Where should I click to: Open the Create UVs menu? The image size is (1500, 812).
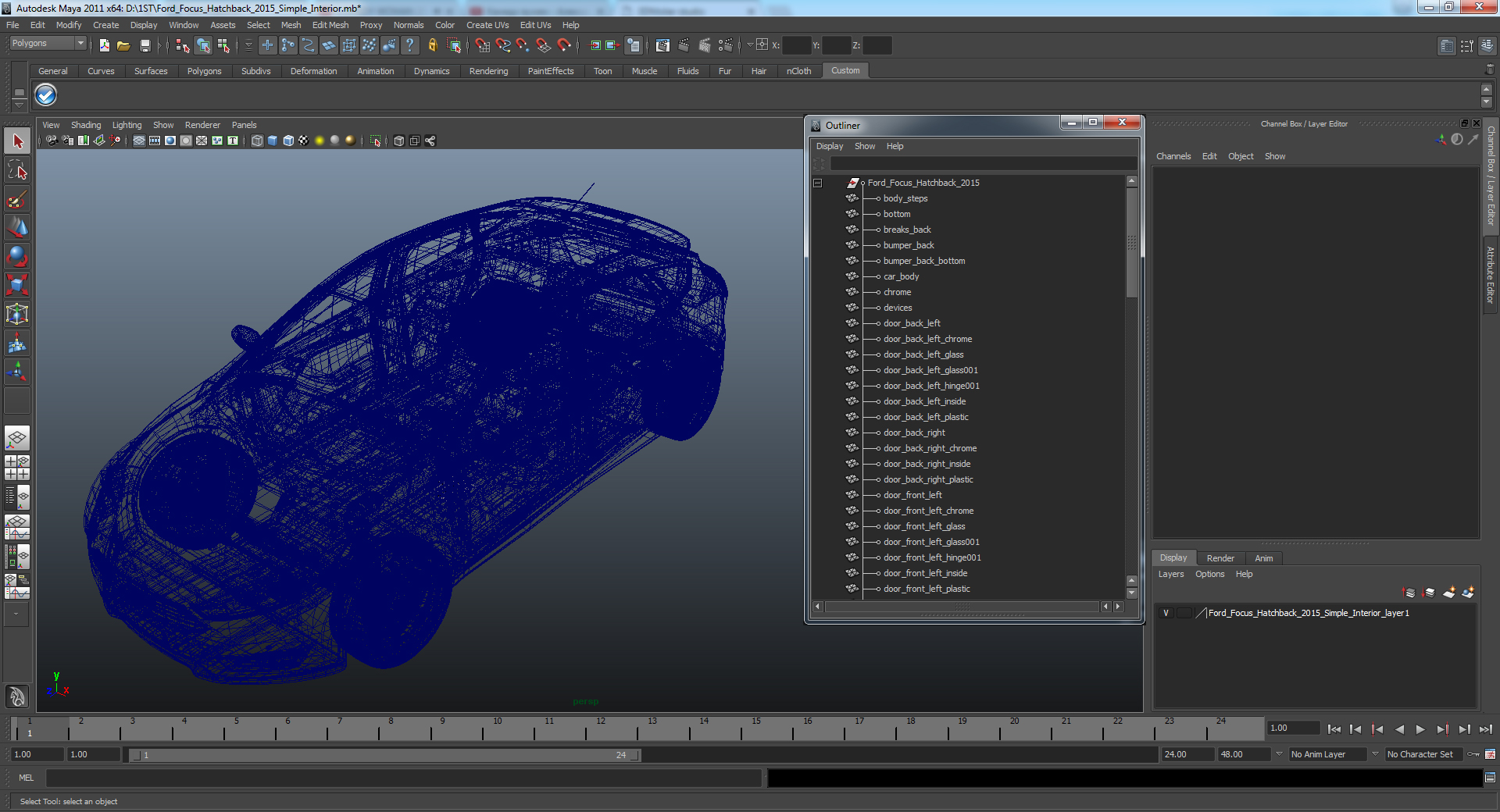point(487,25)
